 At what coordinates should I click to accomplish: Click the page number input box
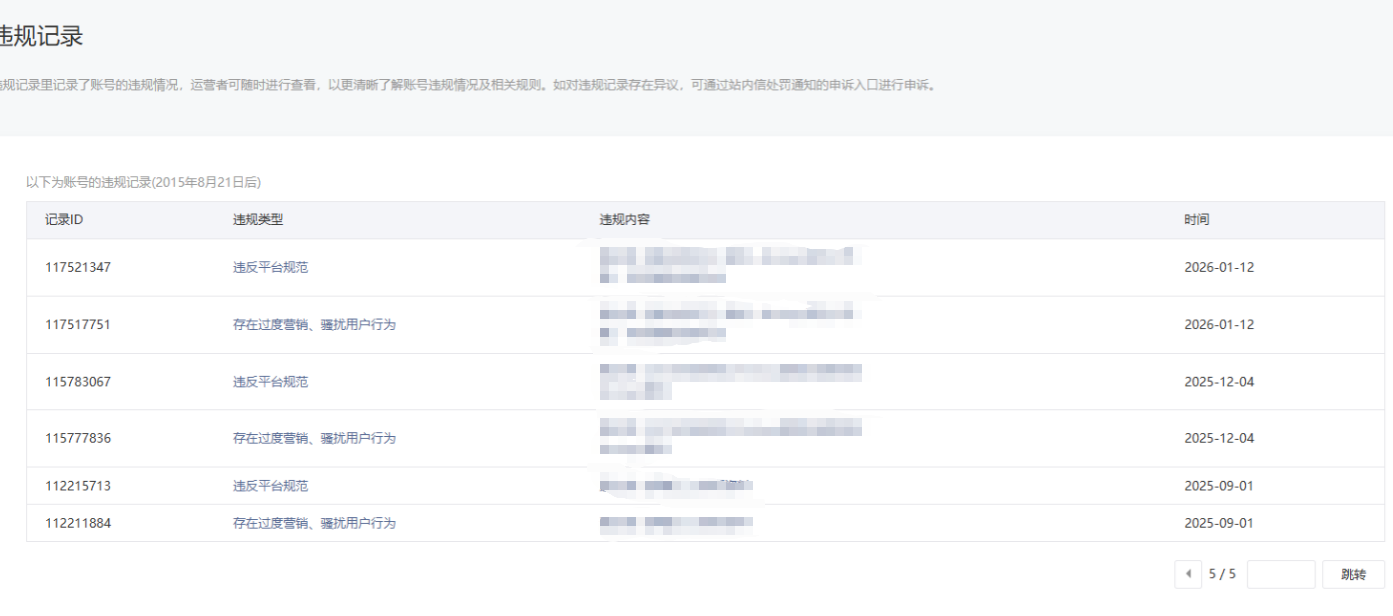(1280, 574)
